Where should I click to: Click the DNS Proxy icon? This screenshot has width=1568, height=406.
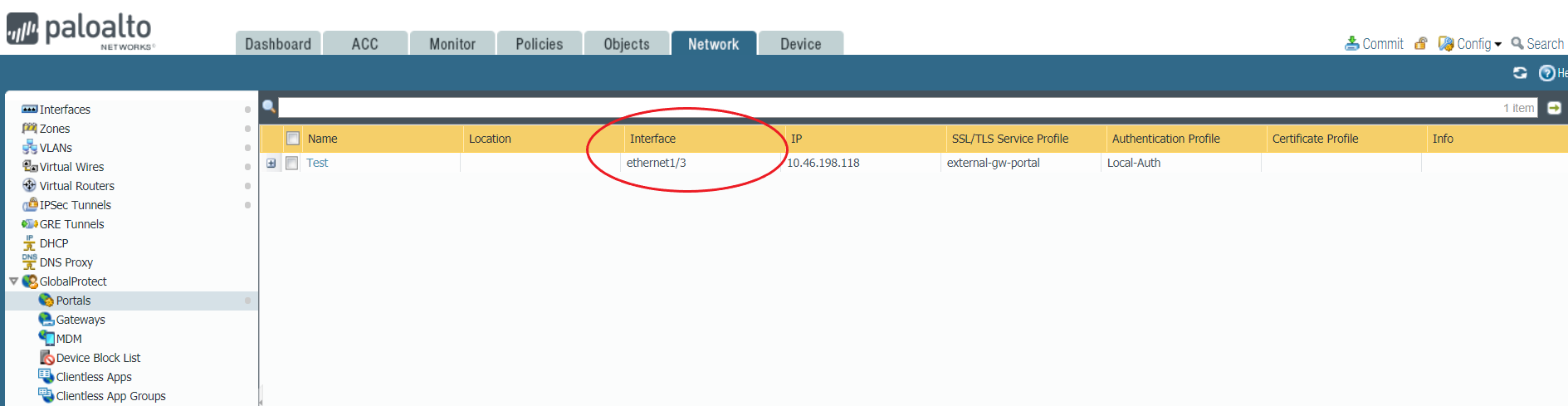click(29, 262)
